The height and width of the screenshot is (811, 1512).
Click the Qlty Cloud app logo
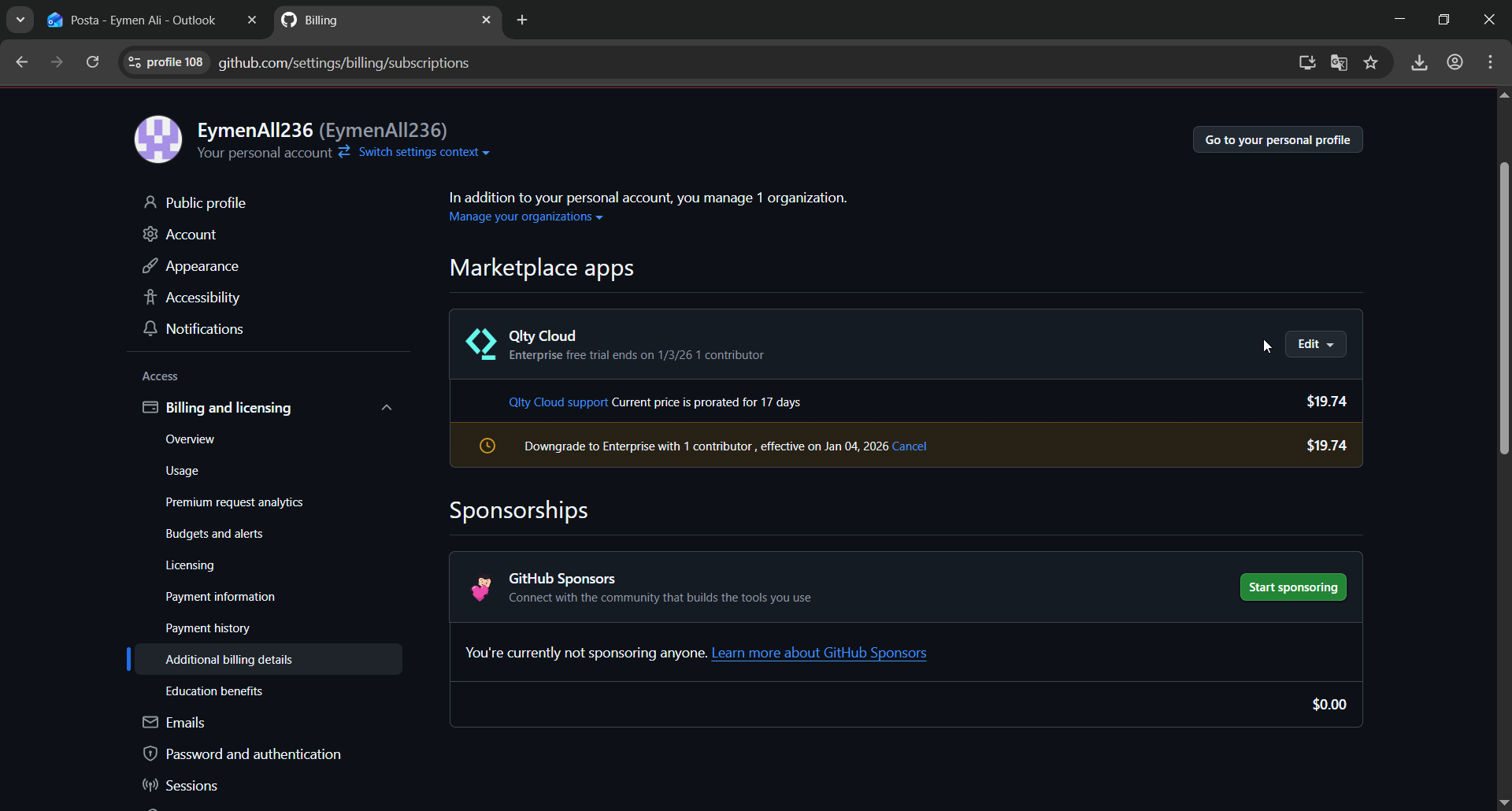pos(480,344)
